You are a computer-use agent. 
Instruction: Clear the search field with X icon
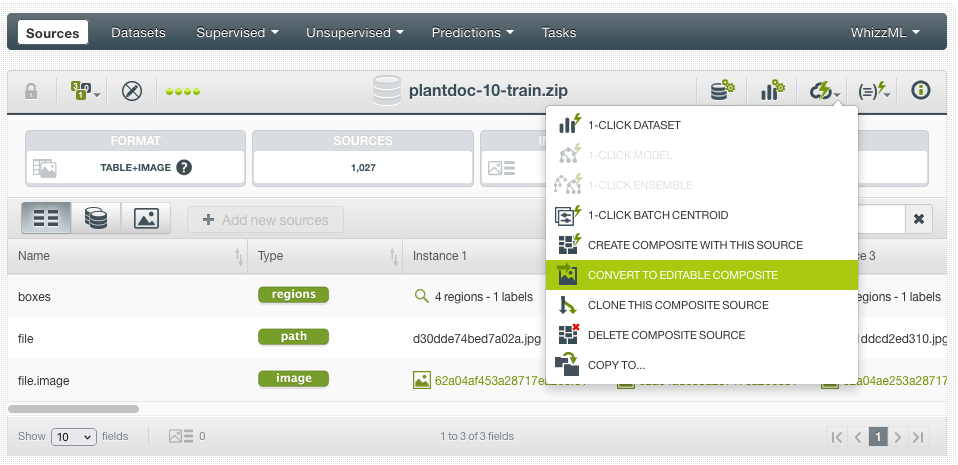(919, 219)
